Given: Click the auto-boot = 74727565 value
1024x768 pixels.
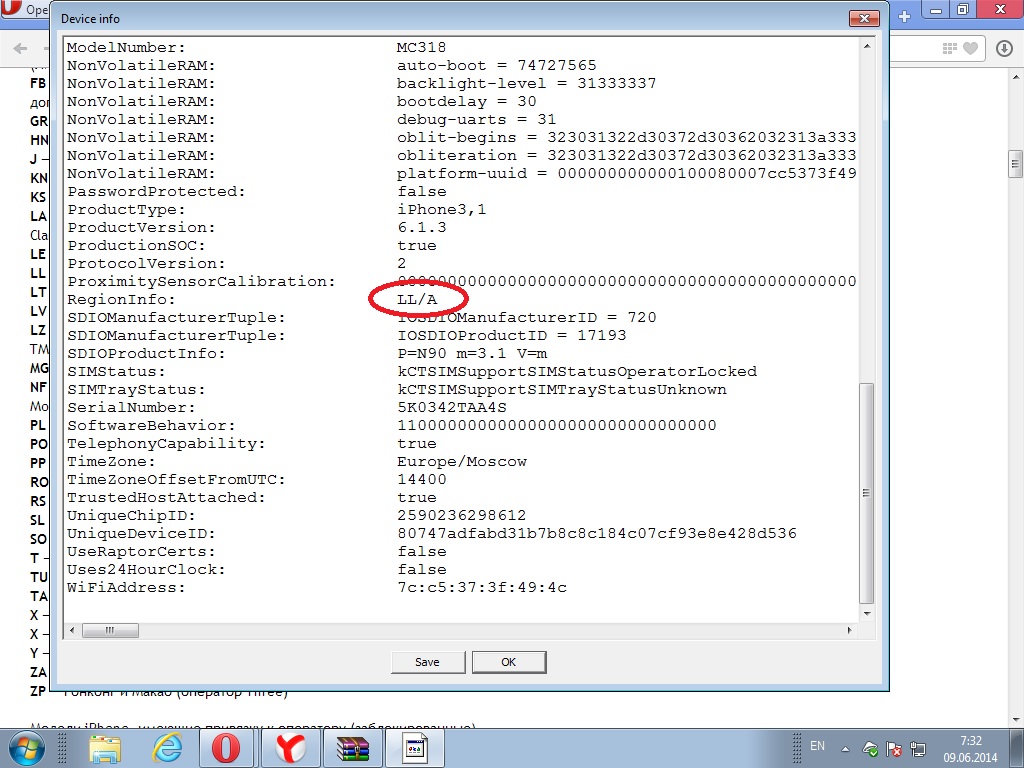Looking at the screenshot, I should [496, 66].
